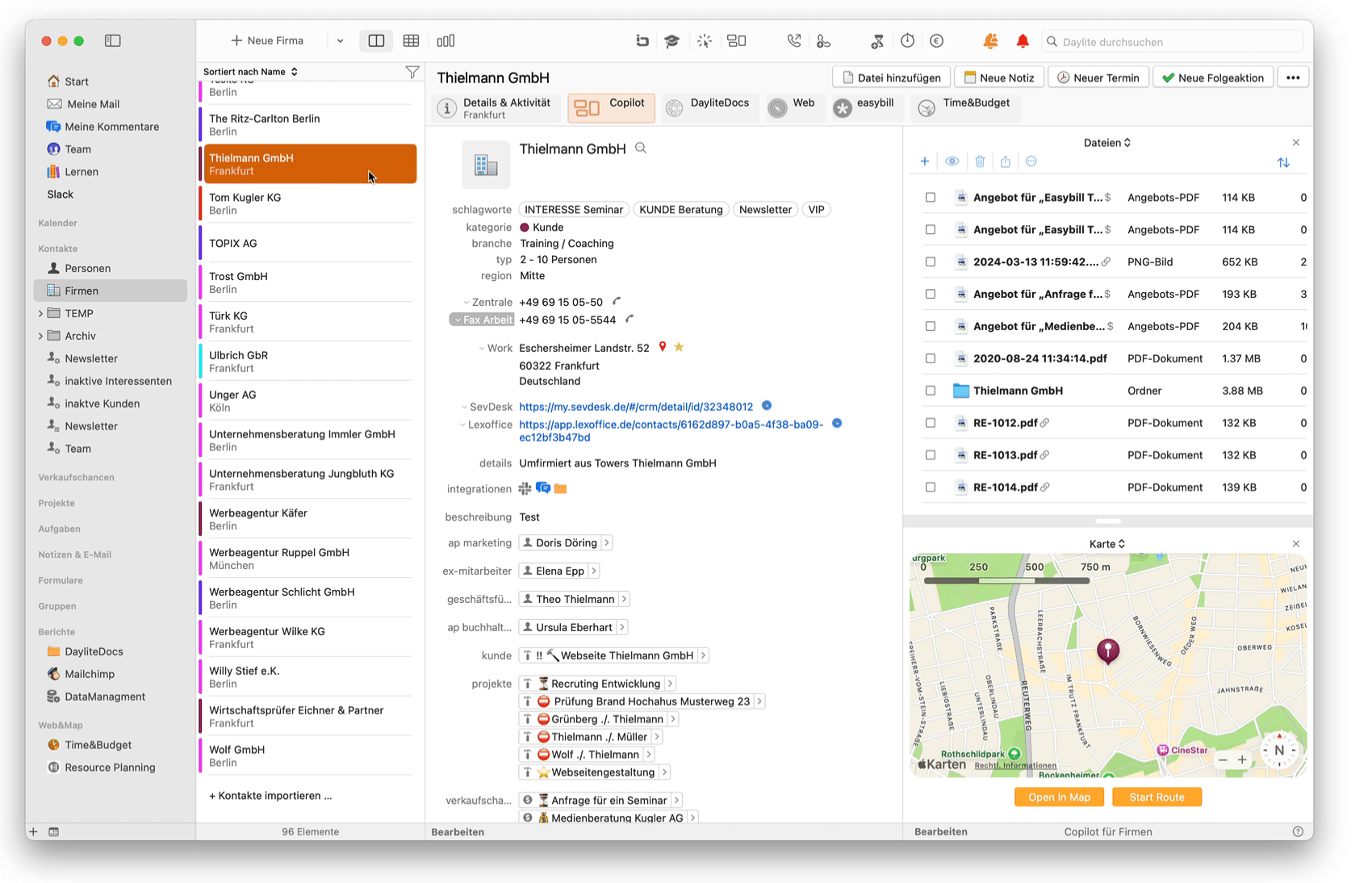Check the RE-1014.pdf checkbox

[x=931, y=488]
